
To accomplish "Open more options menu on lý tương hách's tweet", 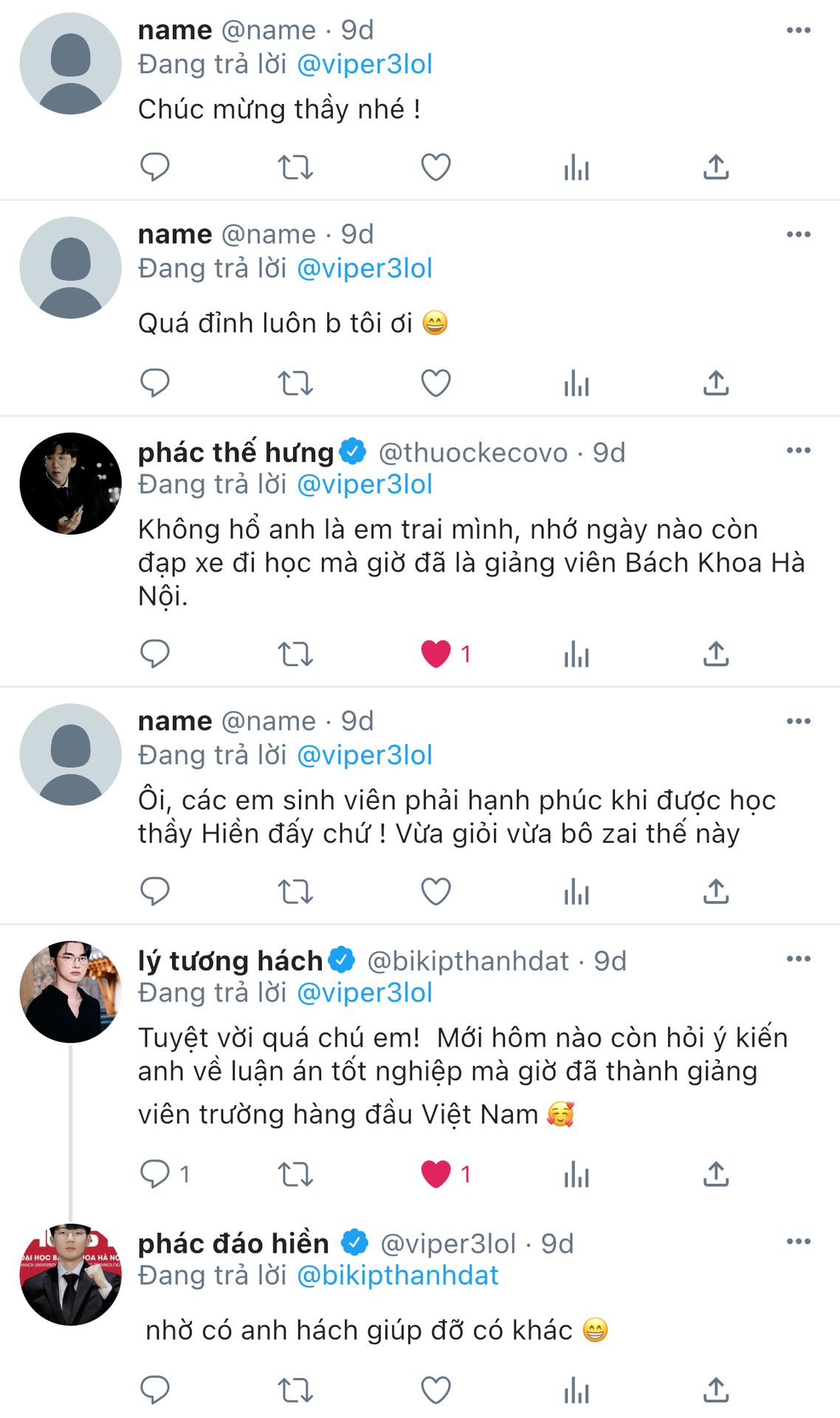I will tap(799, 959).
